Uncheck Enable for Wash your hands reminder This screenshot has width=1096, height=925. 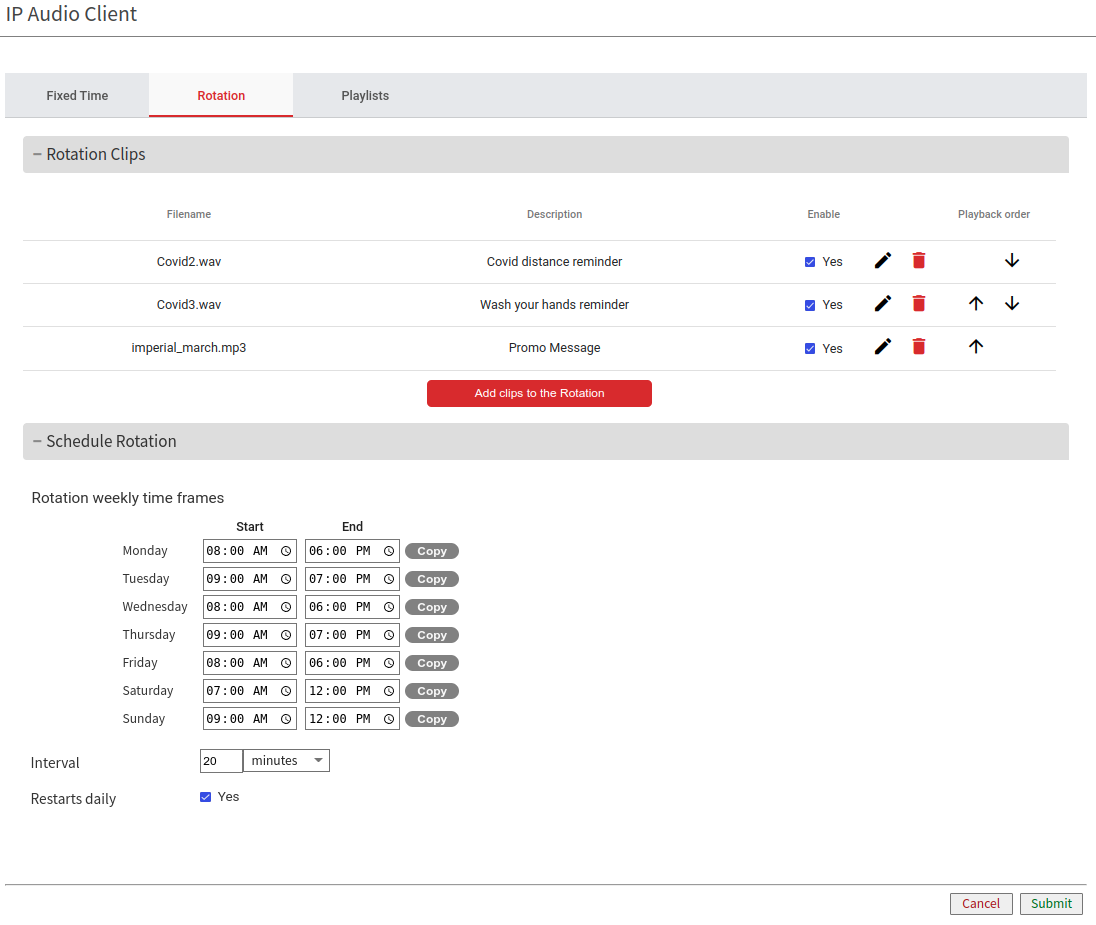[x=810, y=305]
